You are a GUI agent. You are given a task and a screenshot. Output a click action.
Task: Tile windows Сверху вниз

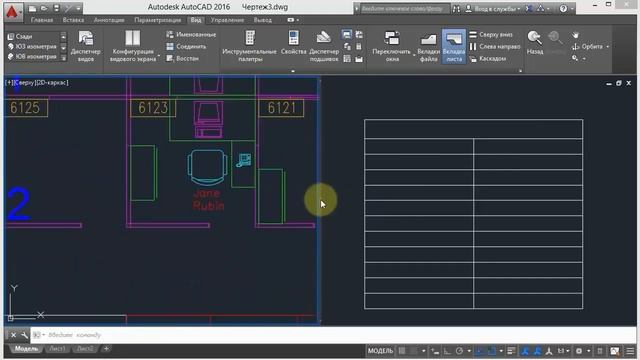pos(491,35)
